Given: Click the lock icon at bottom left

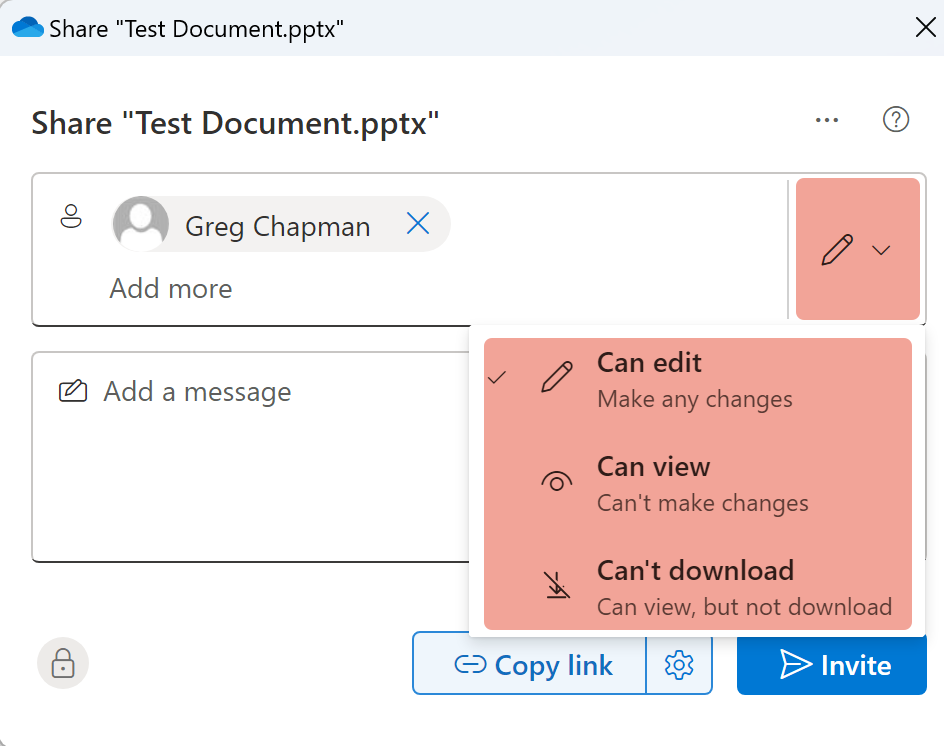Looking at the screenshot, I should click(x=63, y=663).
